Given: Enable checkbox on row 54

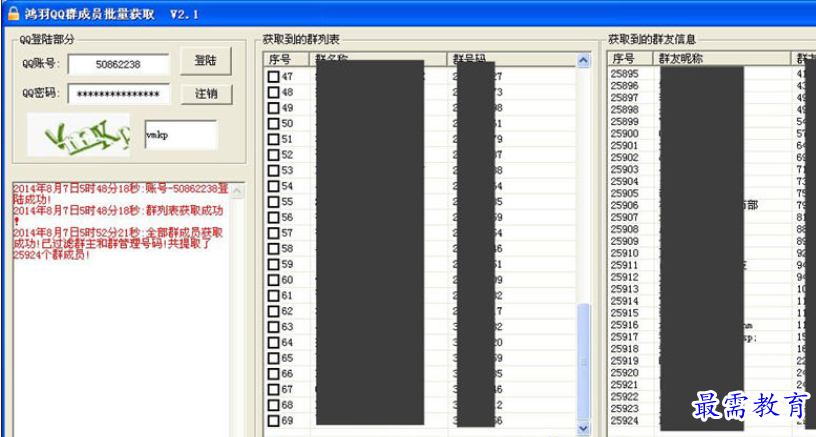Looking at the screenshot, I should click(x=274, y=186).
